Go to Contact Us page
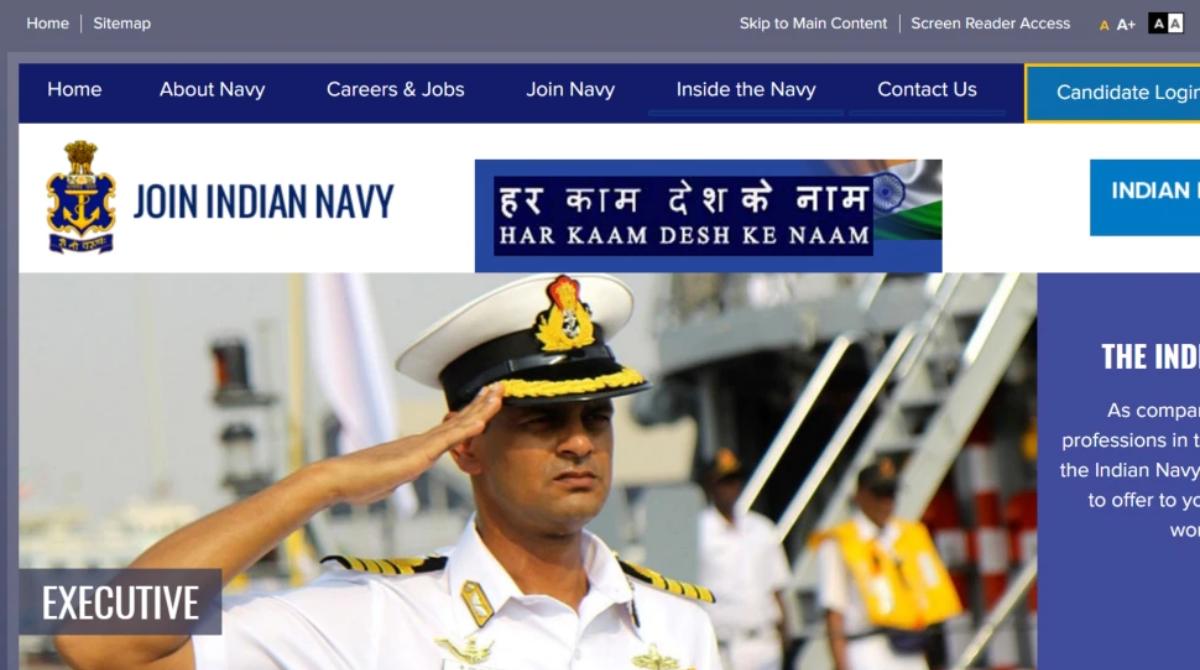This screenshot has height=670, width=1200. tap(927, 89)
